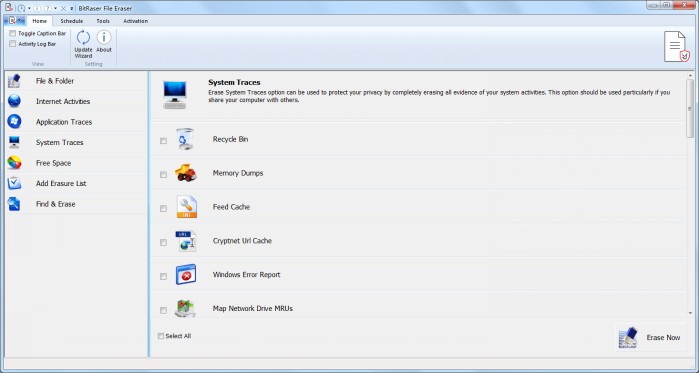699x373 pixels.
Task: Select Add Erasure List in the sidebar
Action: point(77,183)
